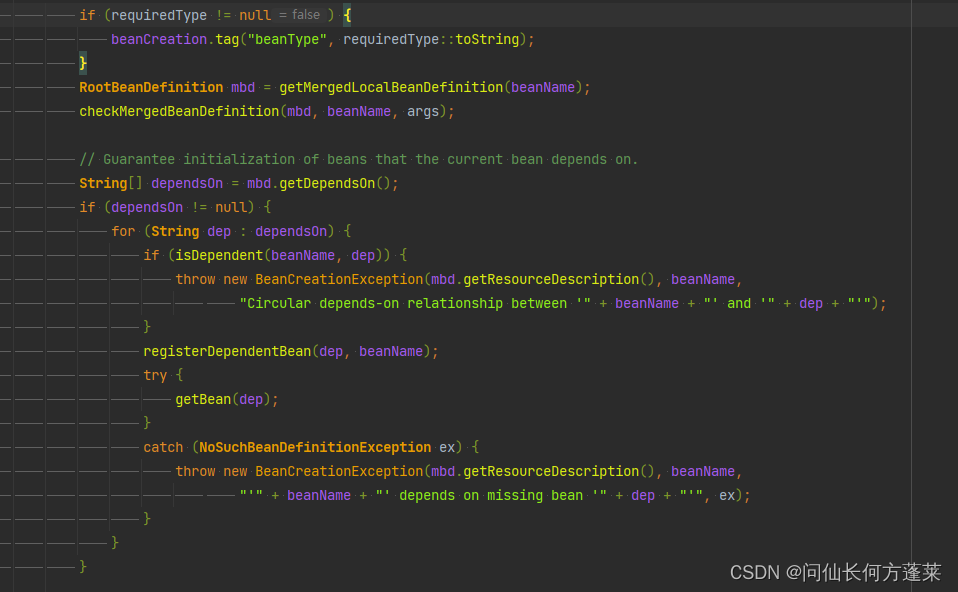Click the 'catch' keyword
The width and height of the screenshot is (958, 592).
tap(163, 447)
